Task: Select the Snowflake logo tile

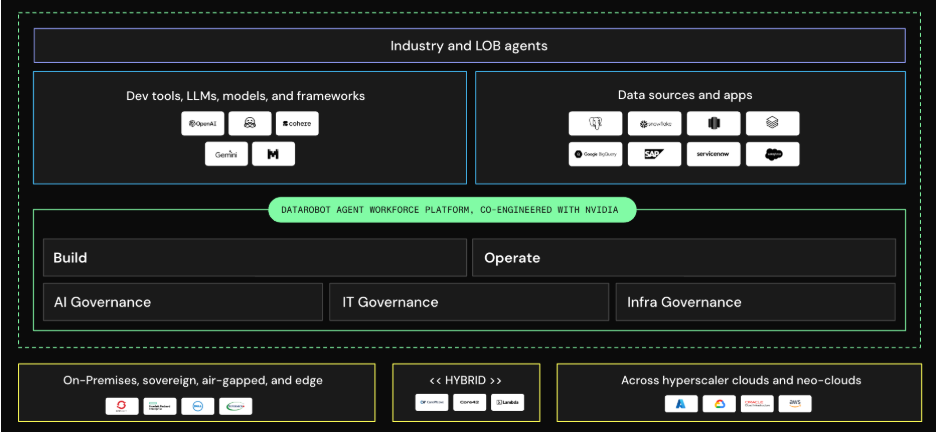Action: click(x=654, y=124)
